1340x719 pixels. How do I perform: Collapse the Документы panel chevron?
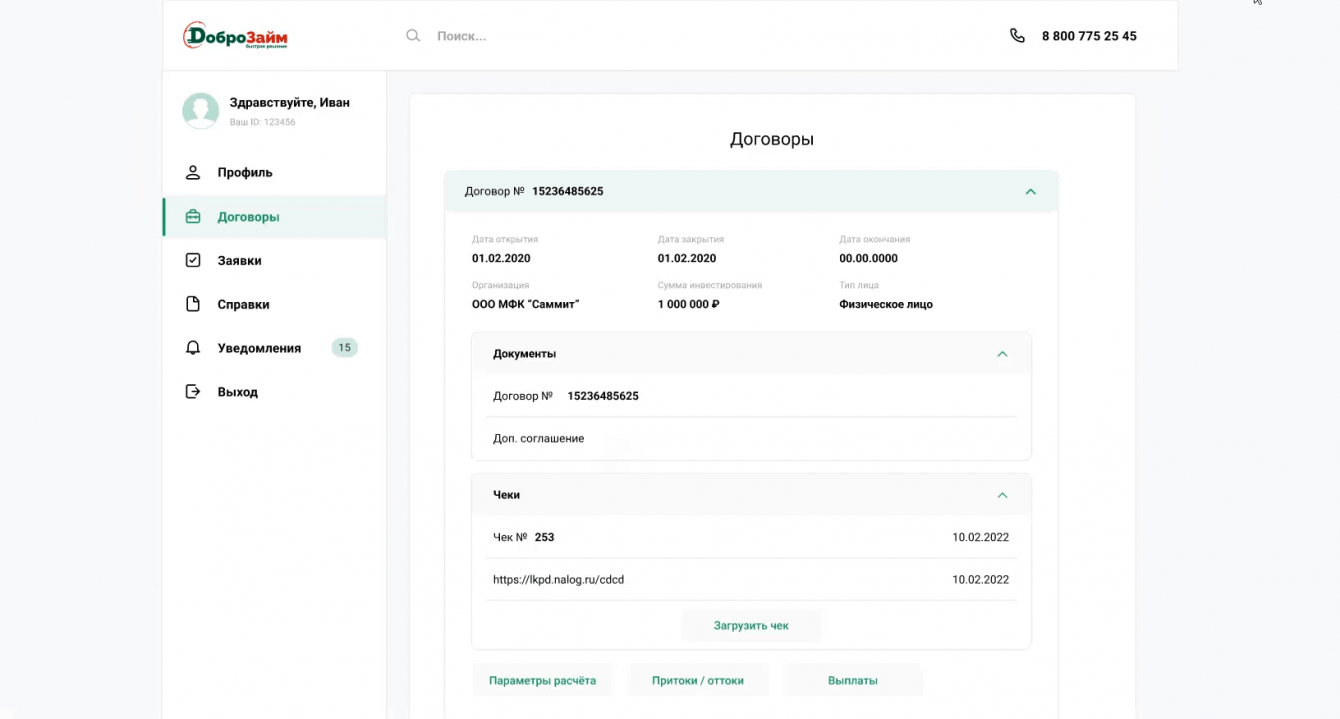click(x=1002, y=354)
